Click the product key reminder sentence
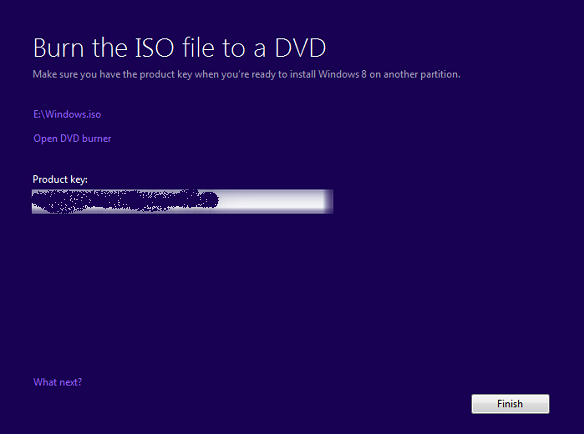The width and height of the screenshot is (584, 434). tap(246, 75)
